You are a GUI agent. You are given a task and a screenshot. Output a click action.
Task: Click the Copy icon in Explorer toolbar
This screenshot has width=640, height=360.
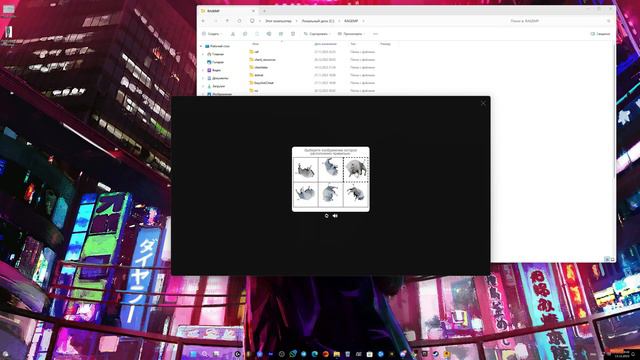pos(245,34)
